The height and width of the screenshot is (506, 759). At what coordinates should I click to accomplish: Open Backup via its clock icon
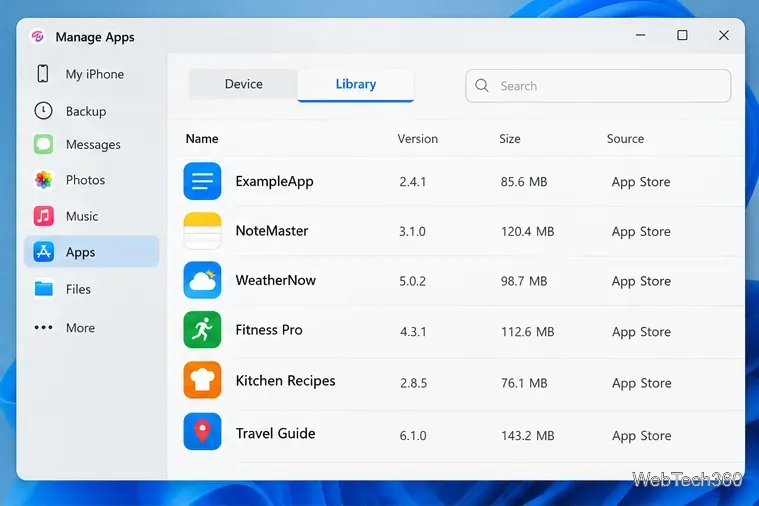[44, 111]
